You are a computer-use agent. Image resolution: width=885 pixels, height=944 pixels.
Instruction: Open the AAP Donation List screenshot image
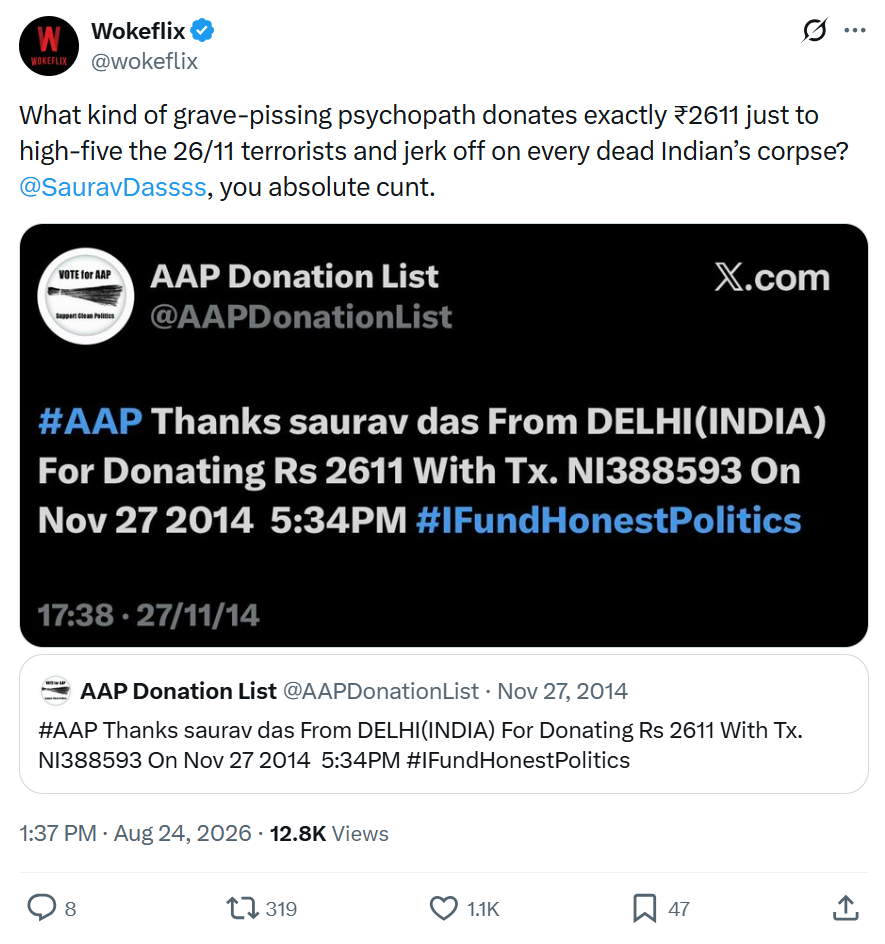coord(444,435)
